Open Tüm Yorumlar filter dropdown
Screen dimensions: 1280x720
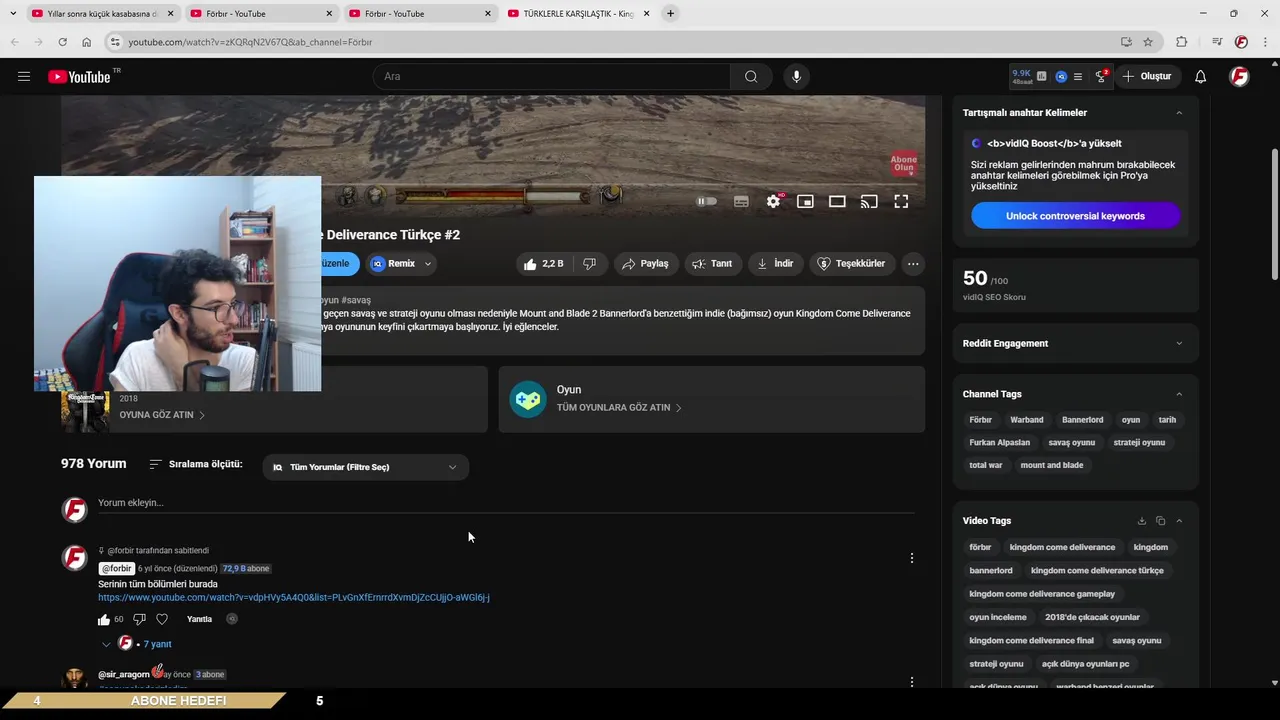[x=365, y=467]
